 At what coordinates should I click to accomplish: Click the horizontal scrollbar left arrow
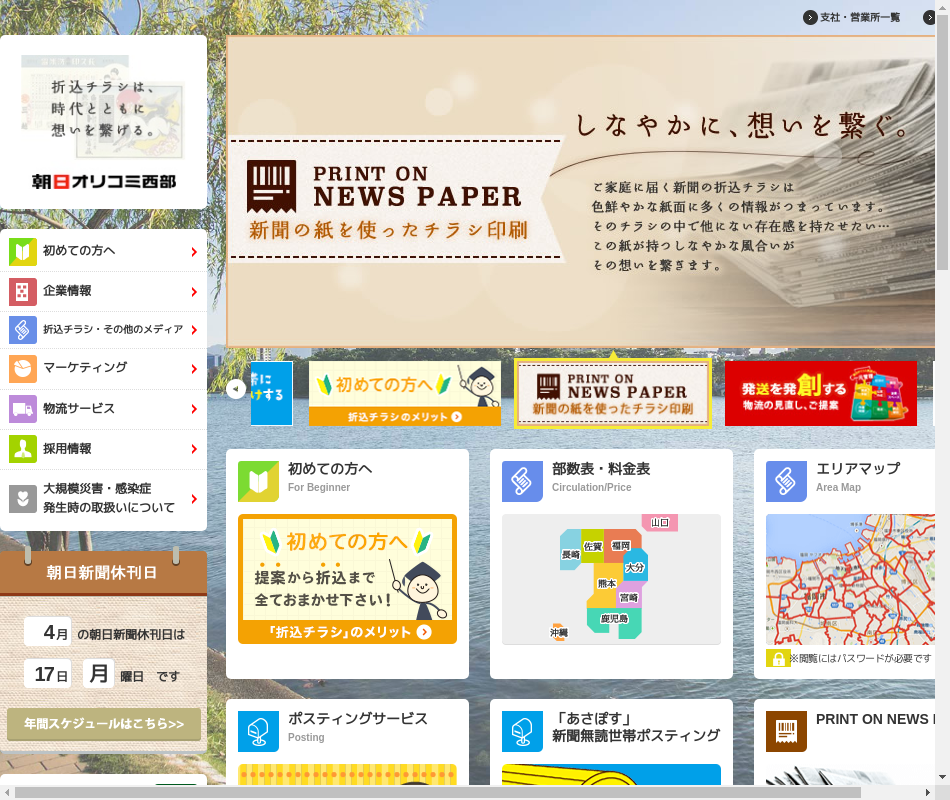coord(7,793)
